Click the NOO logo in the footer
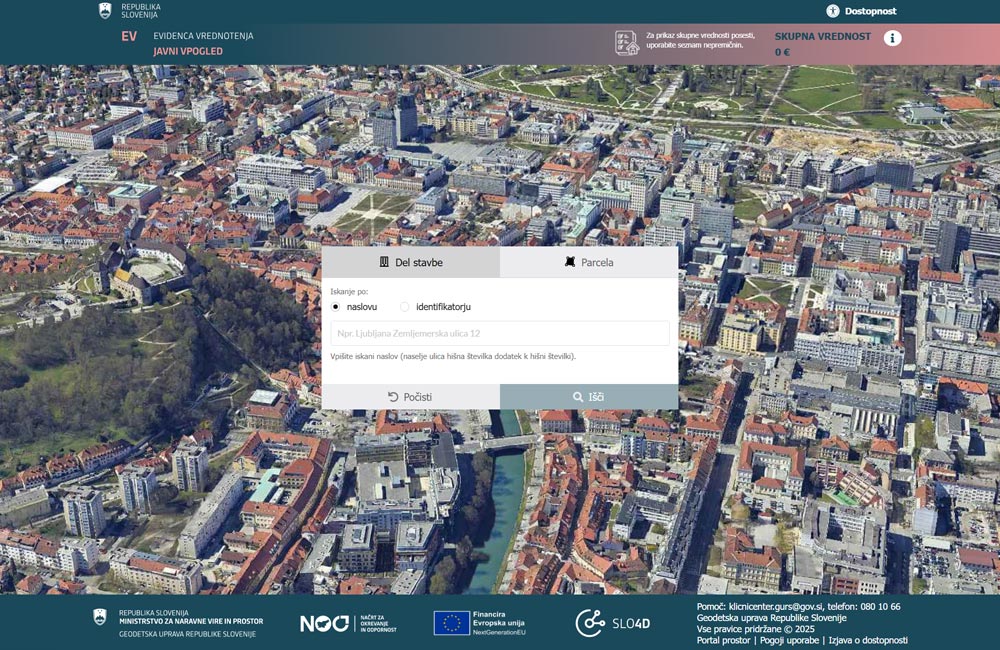 pos(324,623)
